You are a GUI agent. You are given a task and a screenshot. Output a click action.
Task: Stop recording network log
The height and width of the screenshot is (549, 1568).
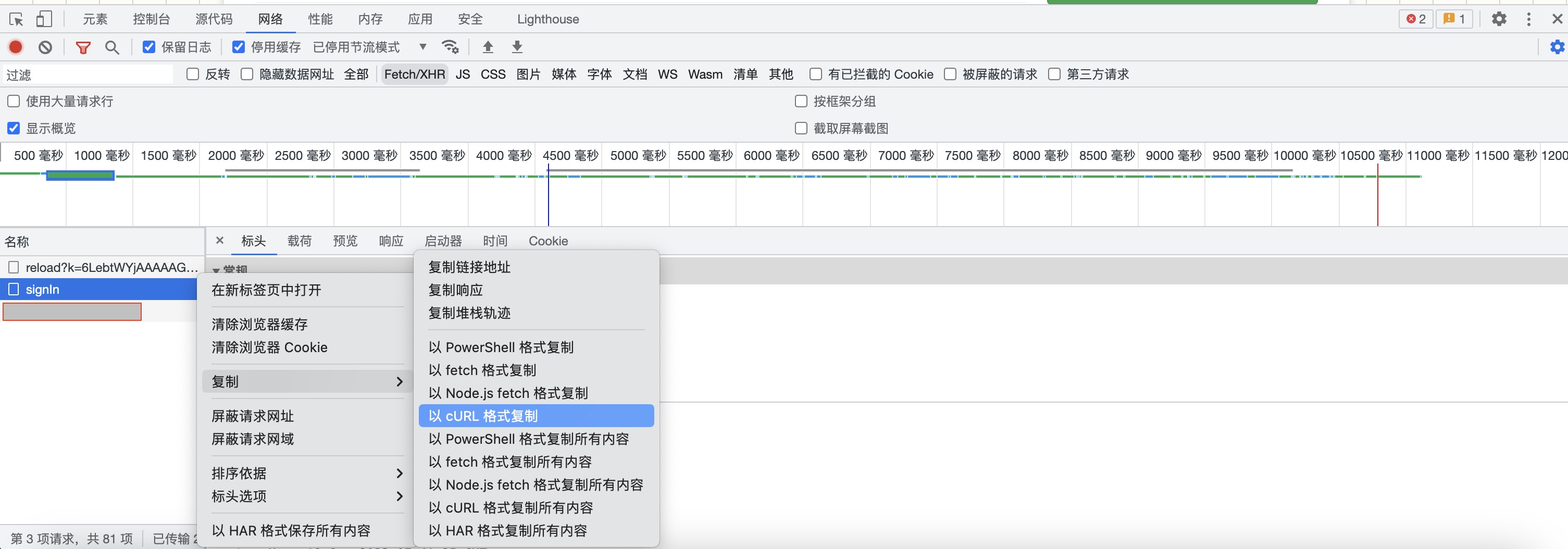click(16, 47)
